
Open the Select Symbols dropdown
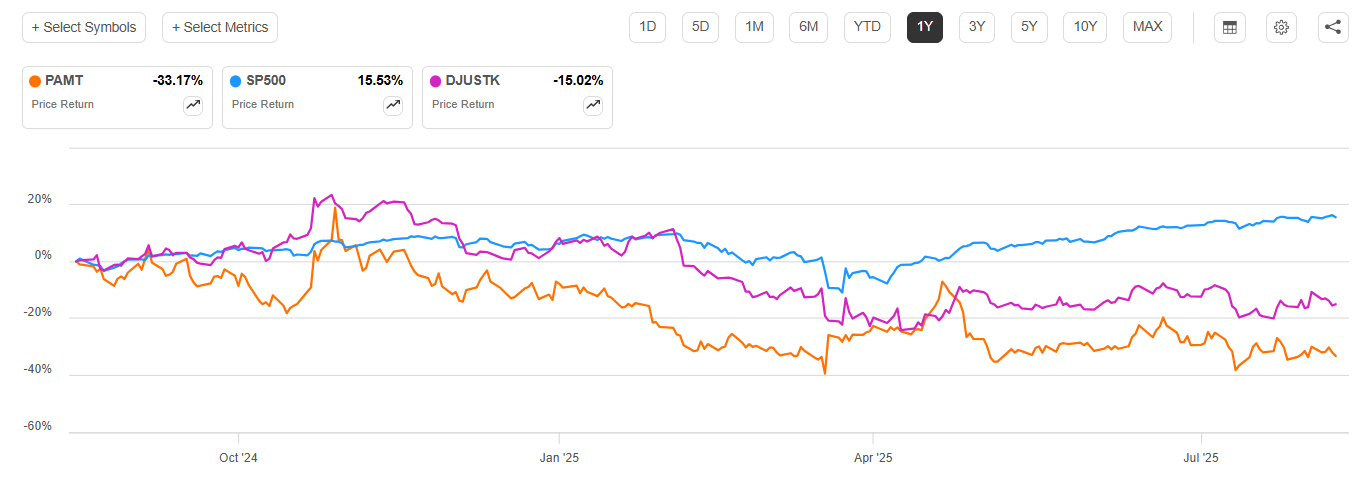coord(84,27)
